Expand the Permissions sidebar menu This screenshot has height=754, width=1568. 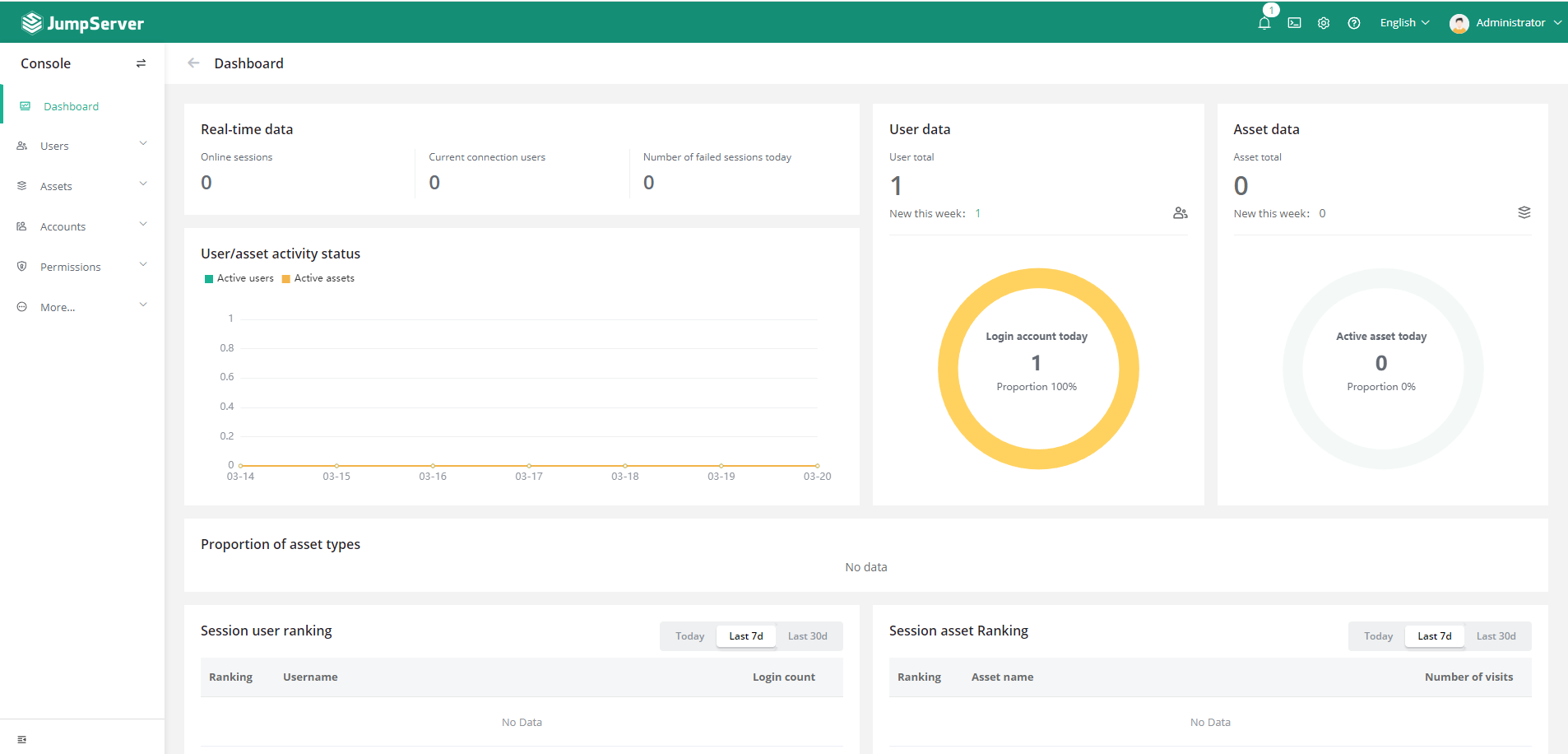pos(82,267)
